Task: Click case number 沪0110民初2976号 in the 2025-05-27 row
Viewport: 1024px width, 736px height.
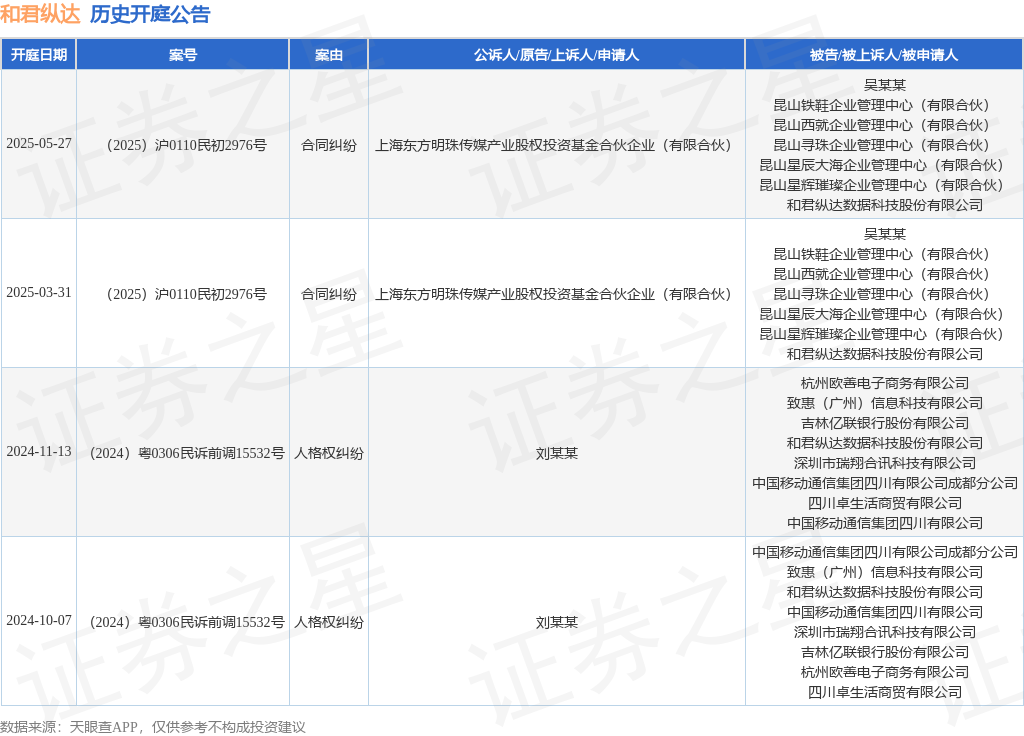Action: pyautogui.click(x=210, y=145)
